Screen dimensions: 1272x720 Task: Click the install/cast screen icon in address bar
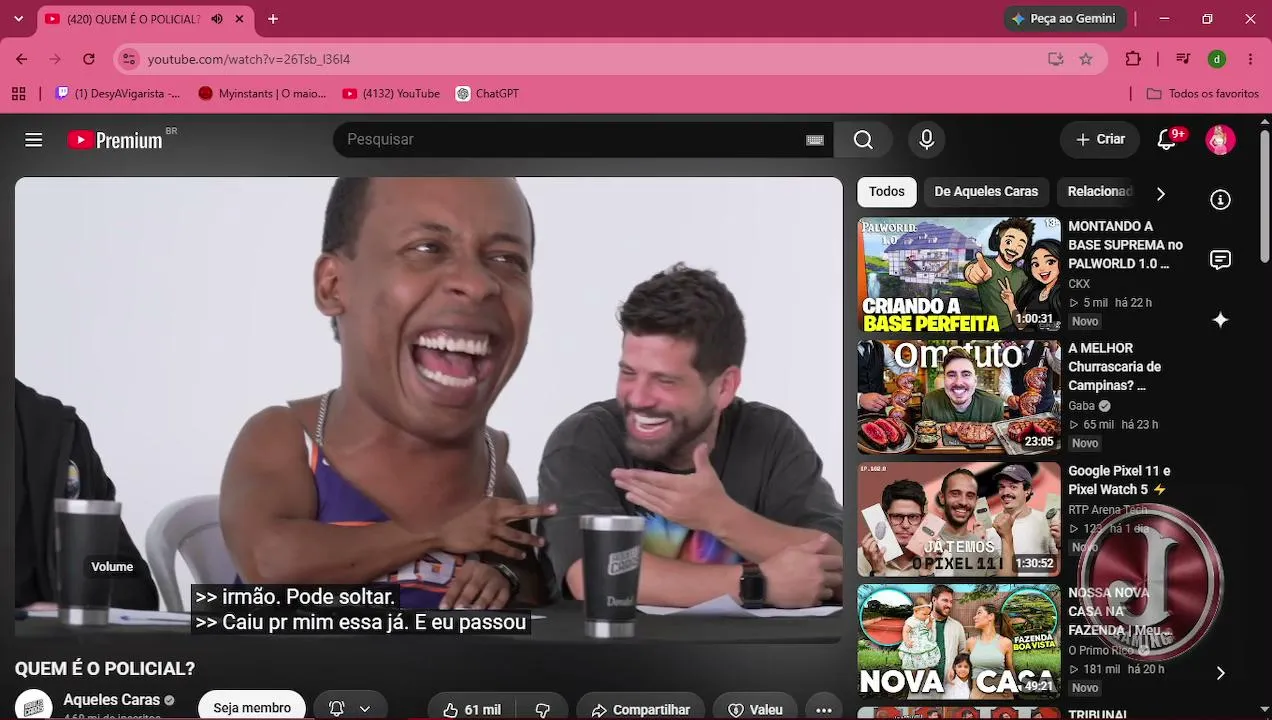coord(1055,59)
